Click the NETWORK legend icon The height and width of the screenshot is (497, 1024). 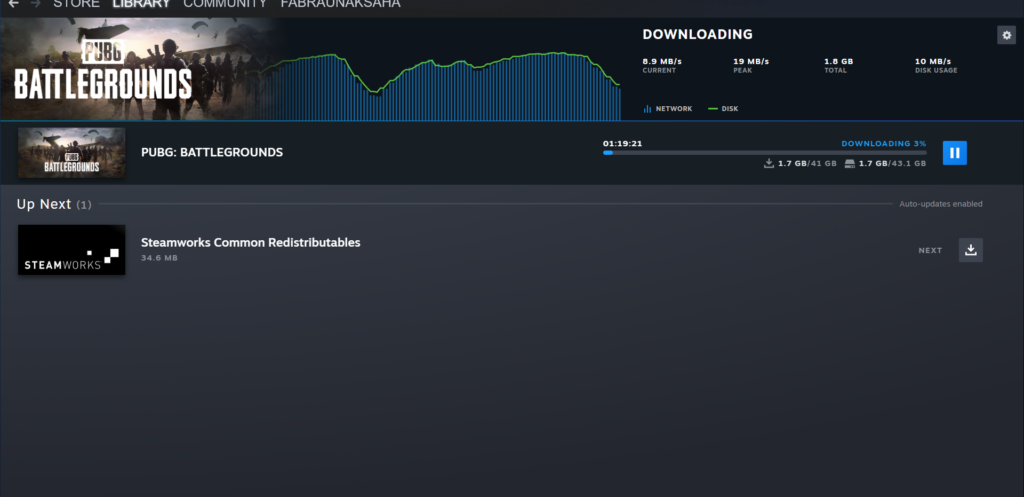pos(647,109)
